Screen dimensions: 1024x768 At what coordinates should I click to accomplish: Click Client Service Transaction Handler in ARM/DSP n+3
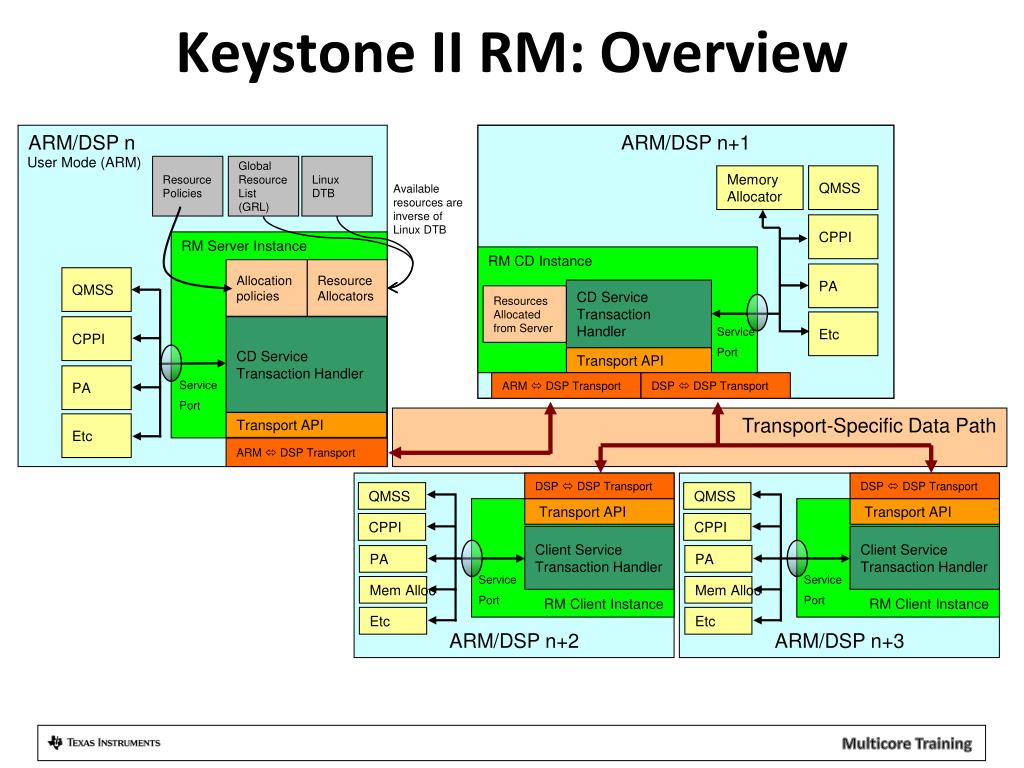point(924,558)
